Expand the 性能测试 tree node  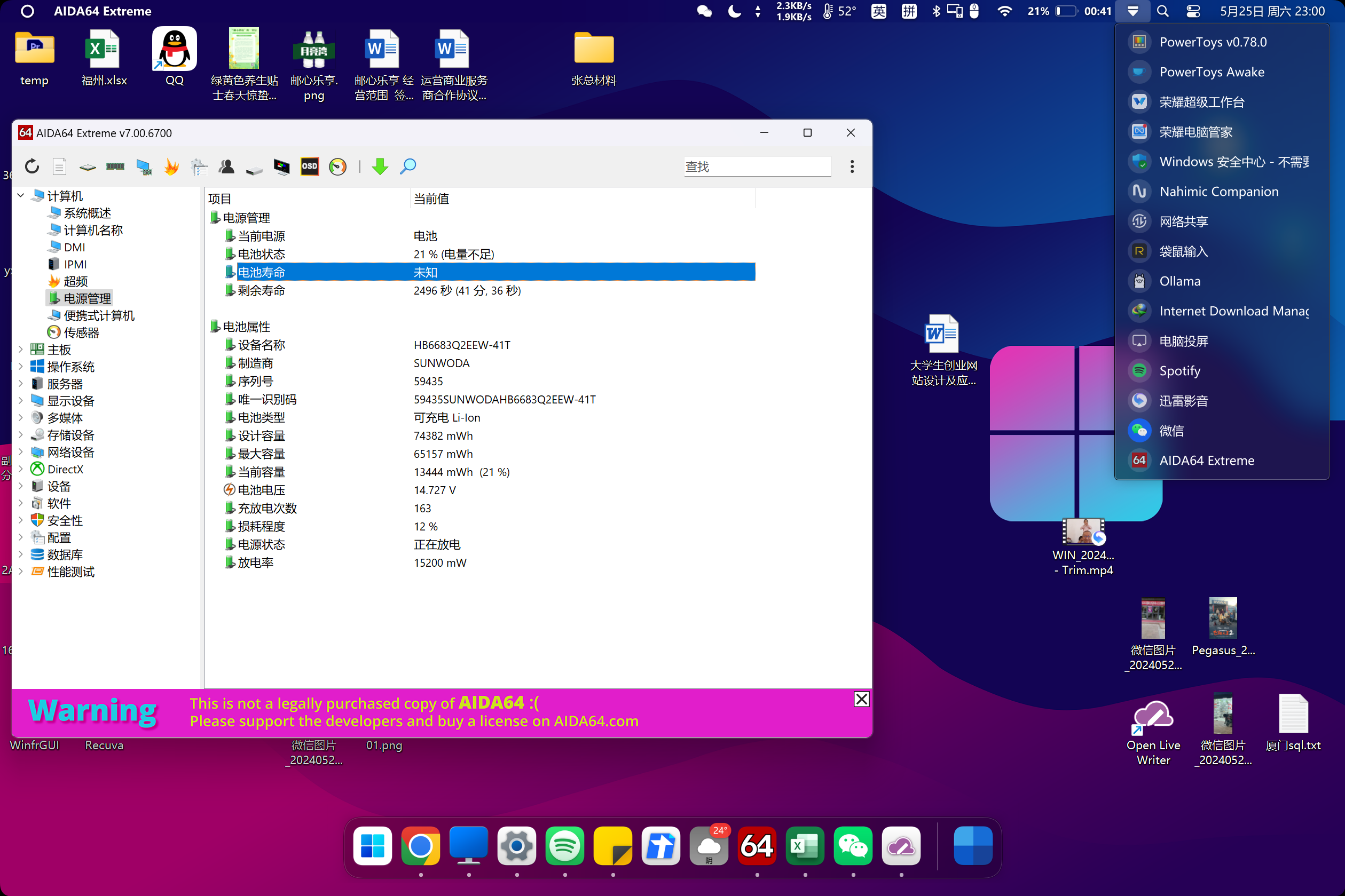pos(21,572)
